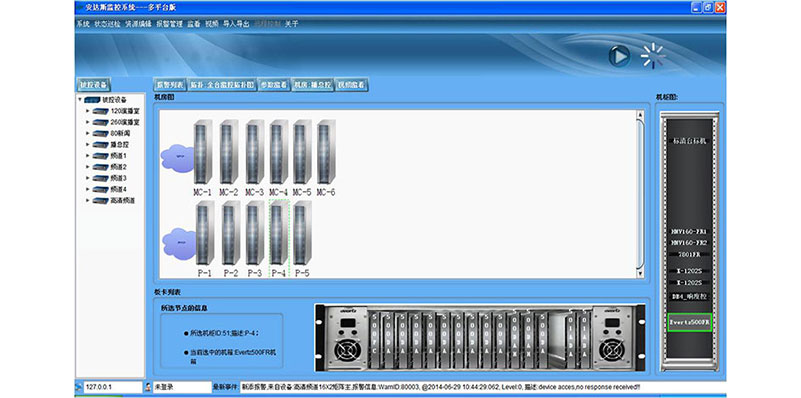Click the user icon beside 未登录
This screenshot has width=801, height=398.
(x=148, y=387)
